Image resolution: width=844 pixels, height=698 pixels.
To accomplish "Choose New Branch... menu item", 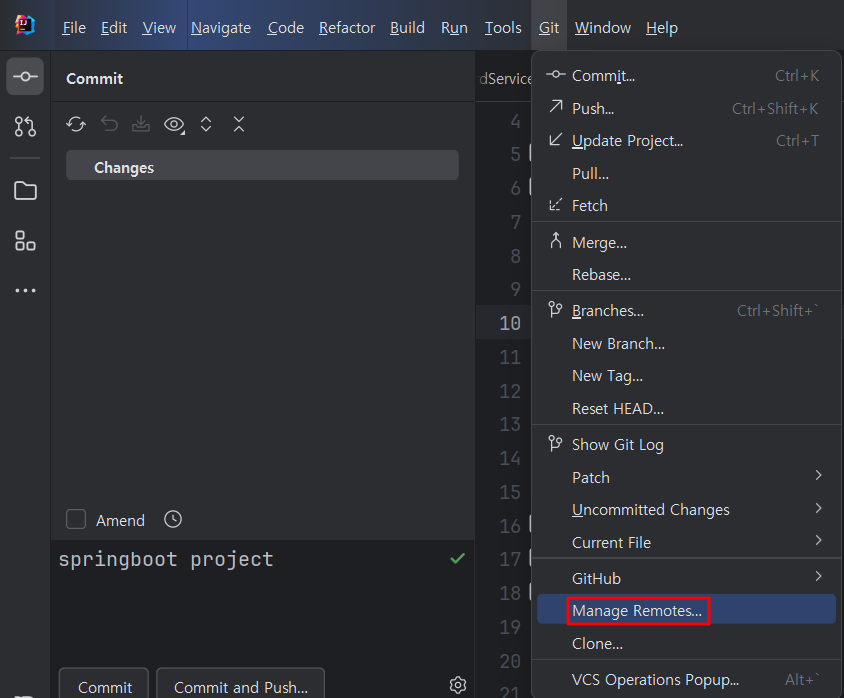I will 686,343.
